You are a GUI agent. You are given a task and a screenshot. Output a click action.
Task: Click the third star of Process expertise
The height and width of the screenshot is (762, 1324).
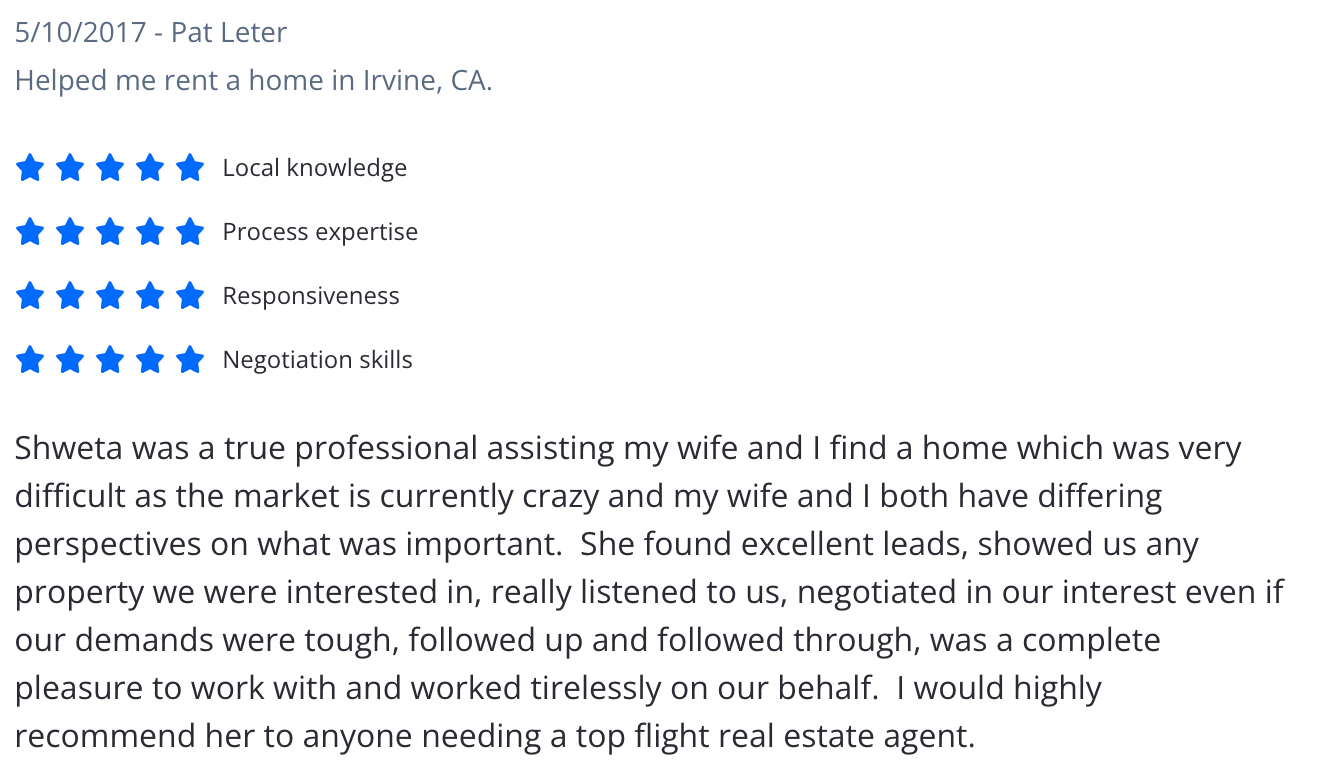tap(110, 232)
